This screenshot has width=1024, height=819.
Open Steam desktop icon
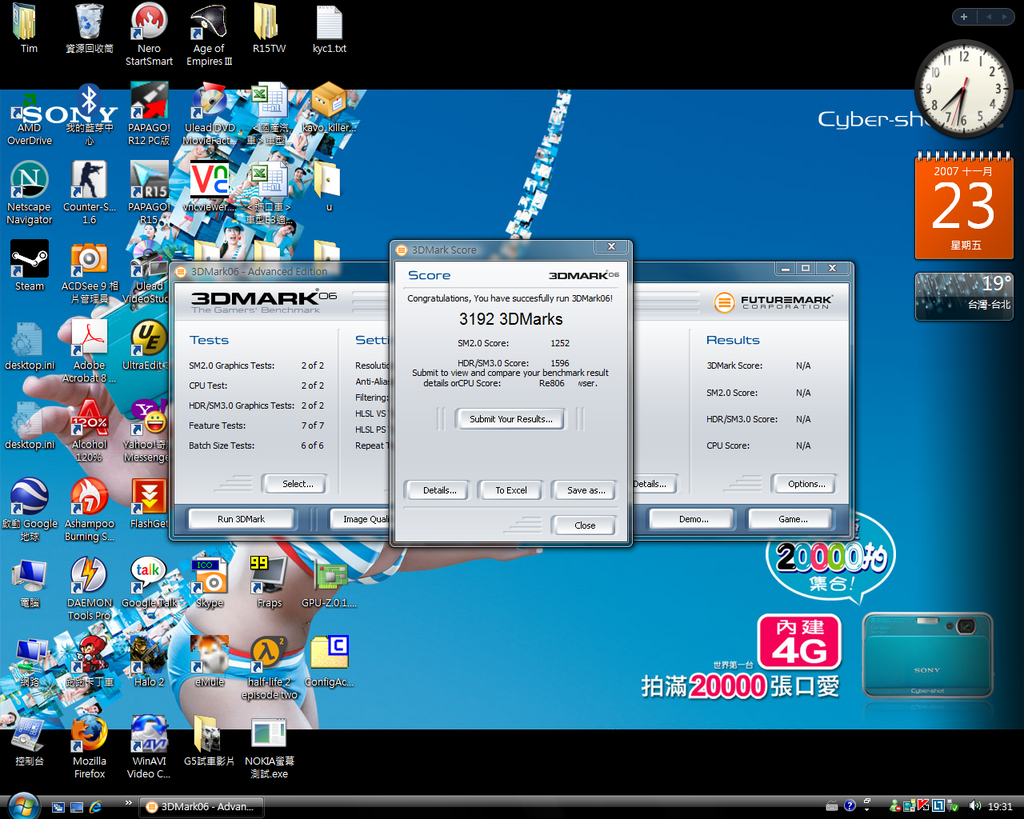pyautogui.click(x=29, y=266)
